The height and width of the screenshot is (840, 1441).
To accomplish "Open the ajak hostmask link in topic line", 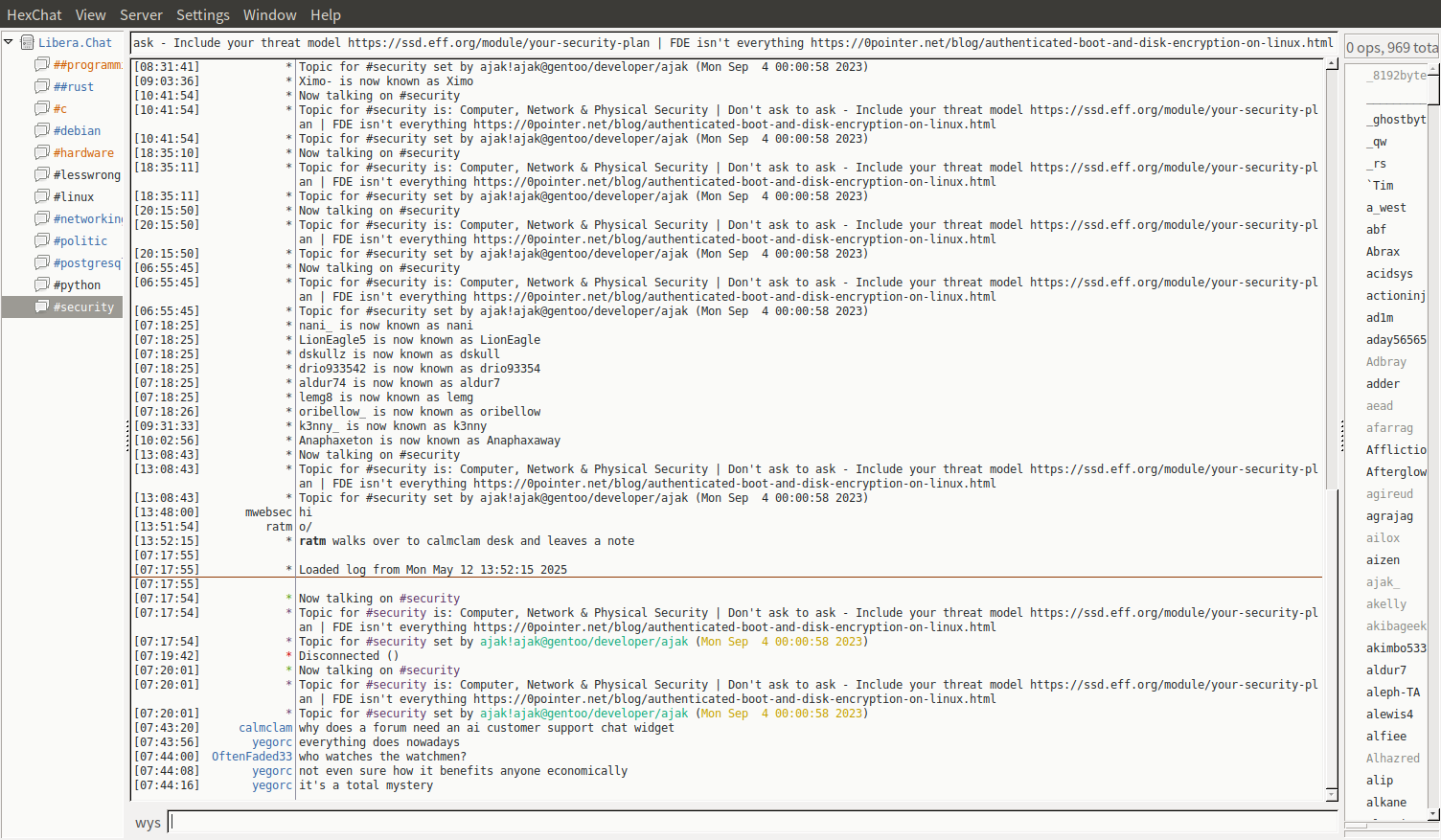I will pos(583,642).
